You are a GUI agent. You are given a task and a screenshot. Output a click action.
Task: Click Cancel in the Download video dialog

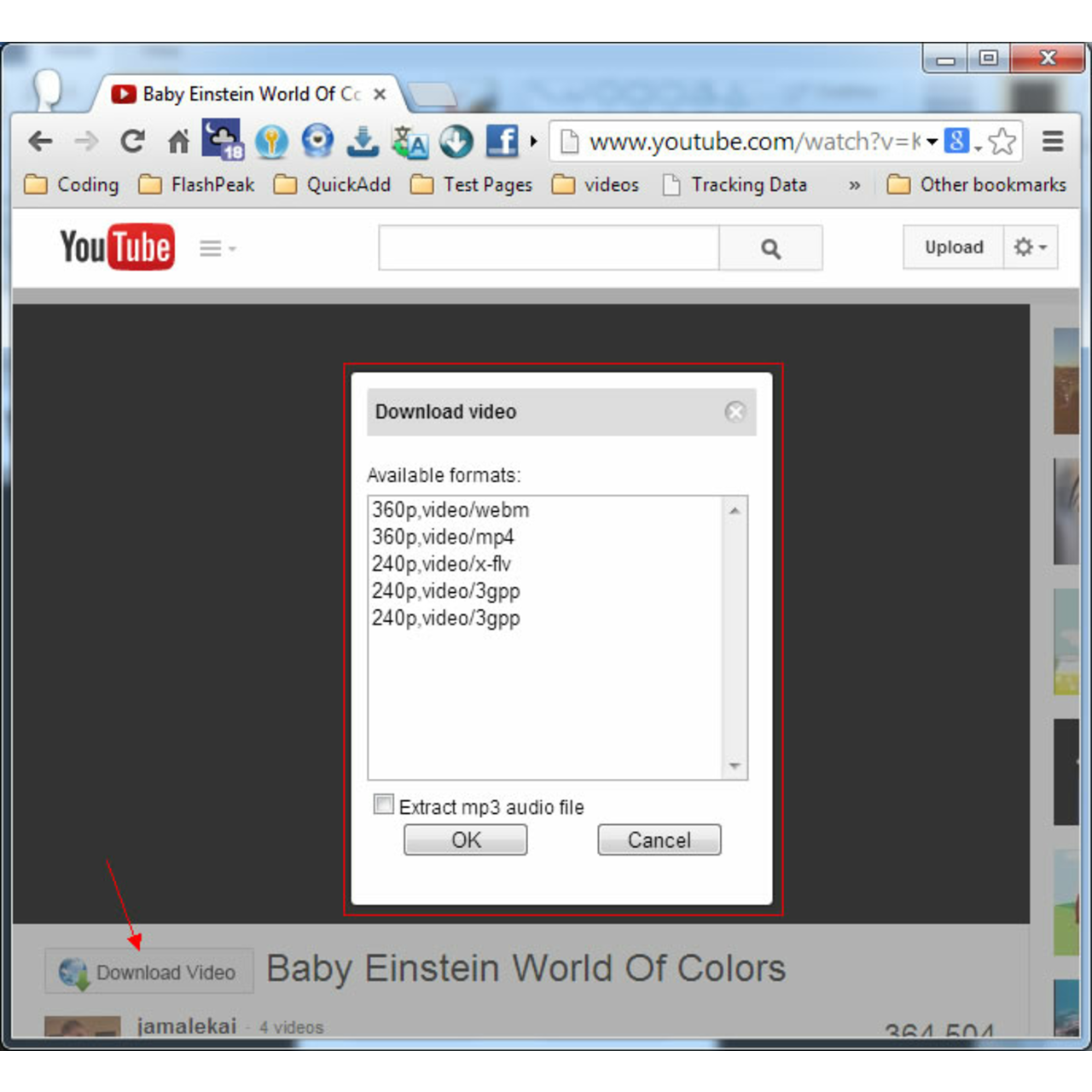pos(659,839)
